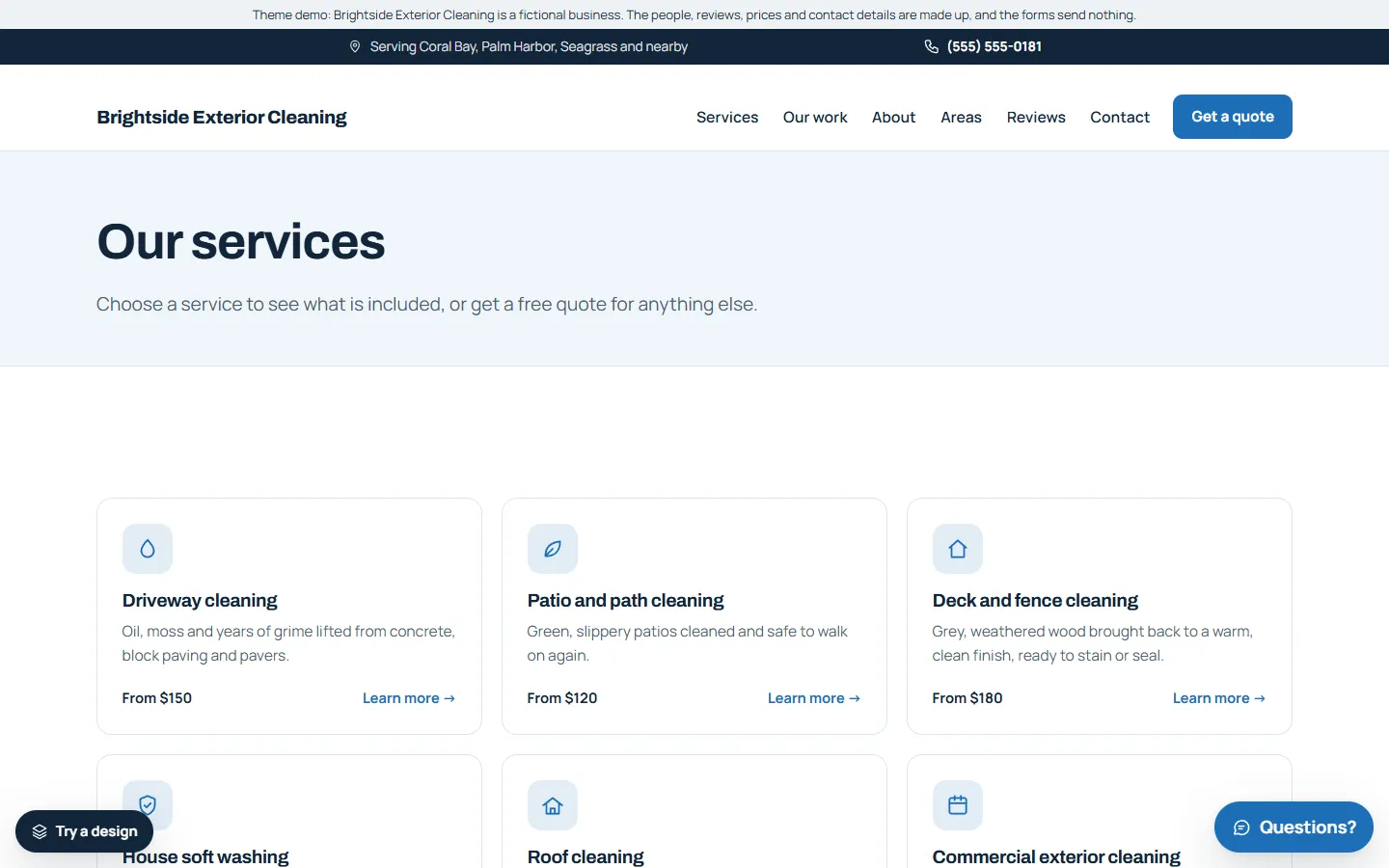Open the Driveway cleaning title
Viewport: 1389px width, 868px height.
pyautogui.click(x=200, y=600)
